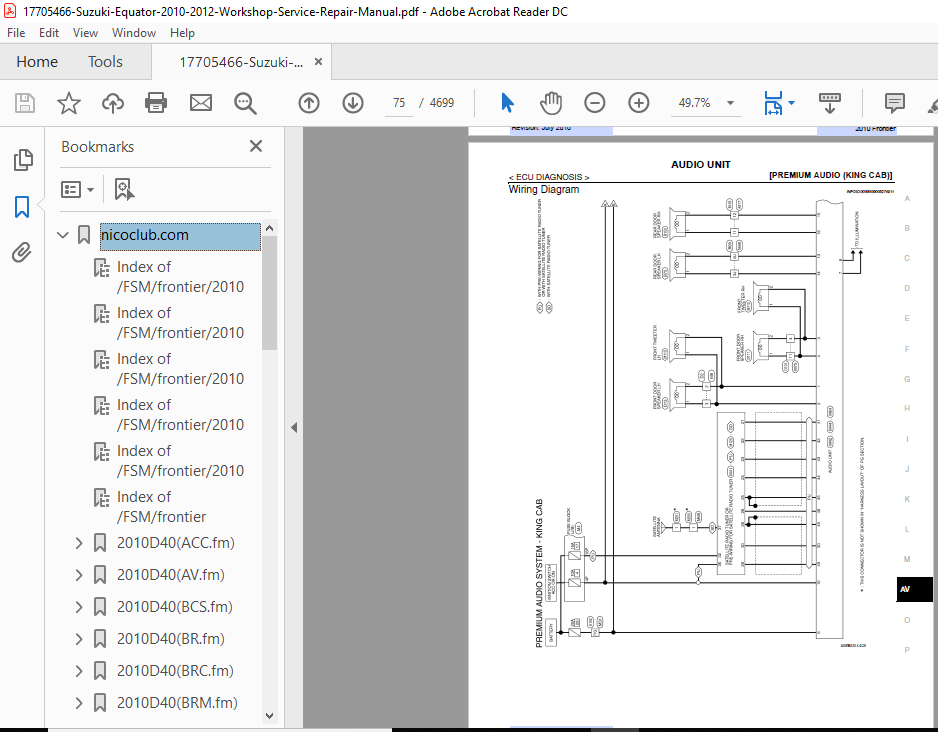Open the last Index of /FSM/frontier bookmark
This screenshot has width=938, height=732.
(x=161, y=507)
